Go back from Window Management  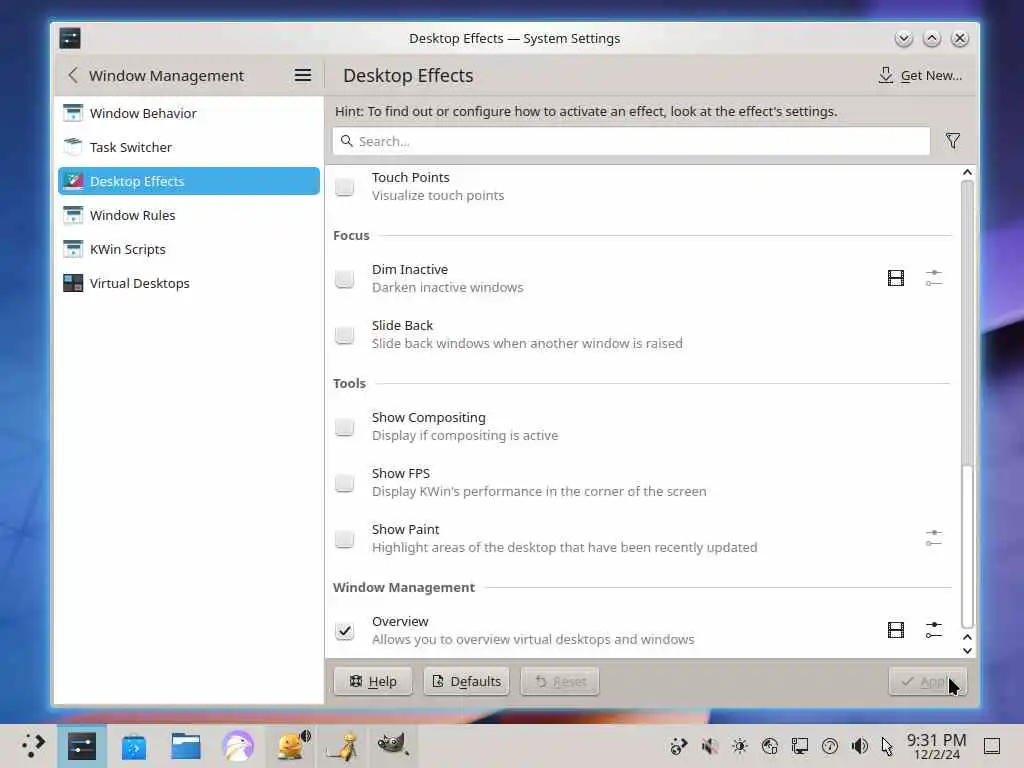click(x=72, y=75)
